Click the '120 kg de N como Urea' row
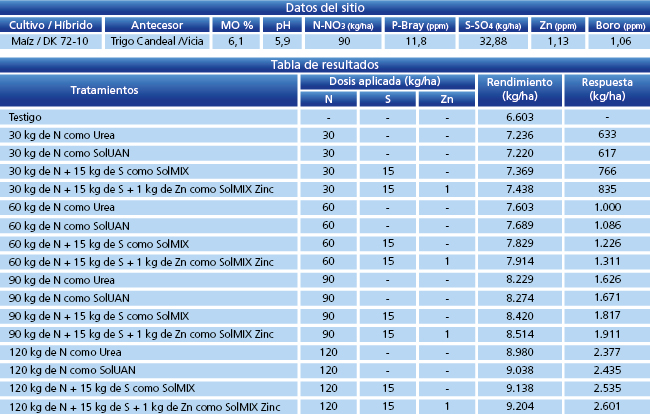Screen dimensions: 650x414 pyautogui.click(x=64, y=351)
